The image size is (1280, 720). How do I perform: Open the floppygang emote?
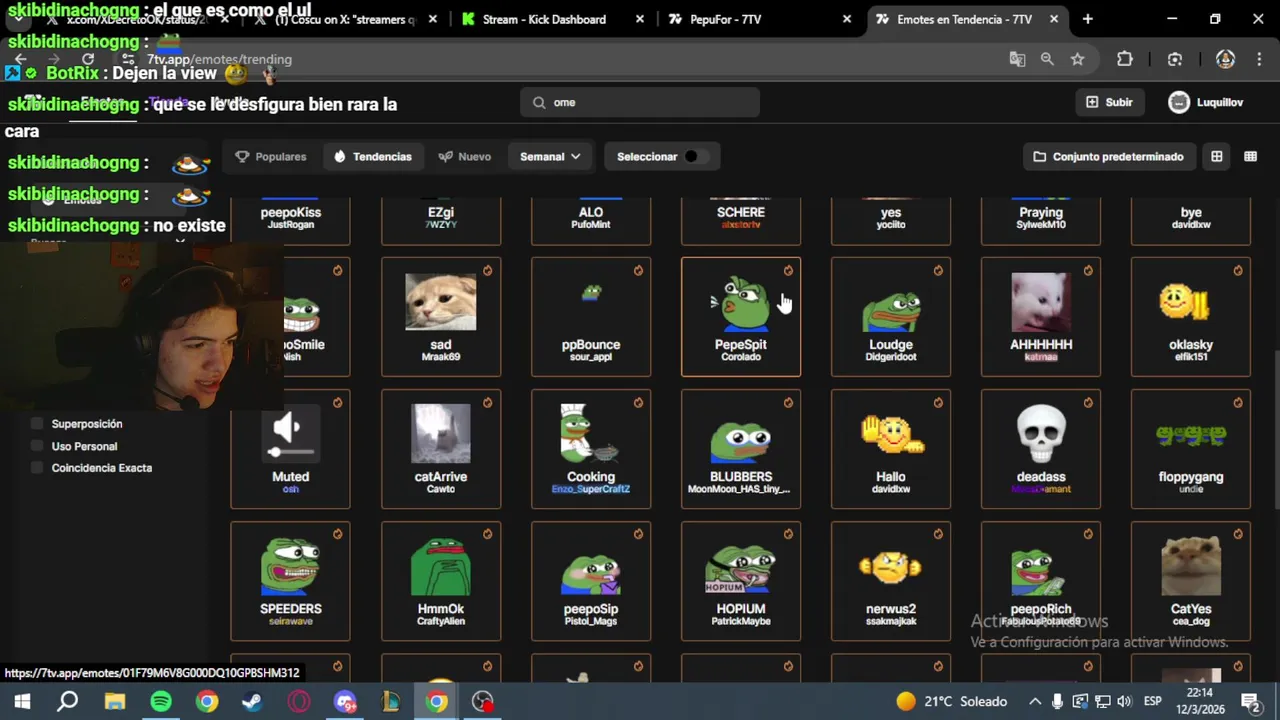coord(1191,449)
